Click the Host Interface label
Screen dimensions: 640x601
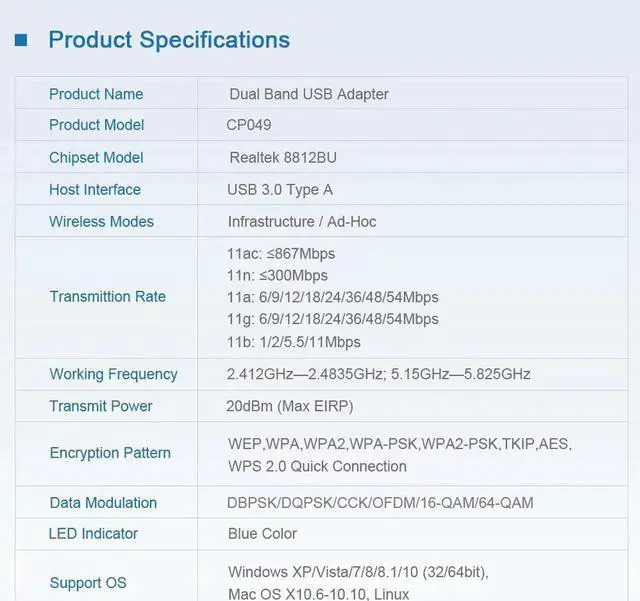(95, 189)
